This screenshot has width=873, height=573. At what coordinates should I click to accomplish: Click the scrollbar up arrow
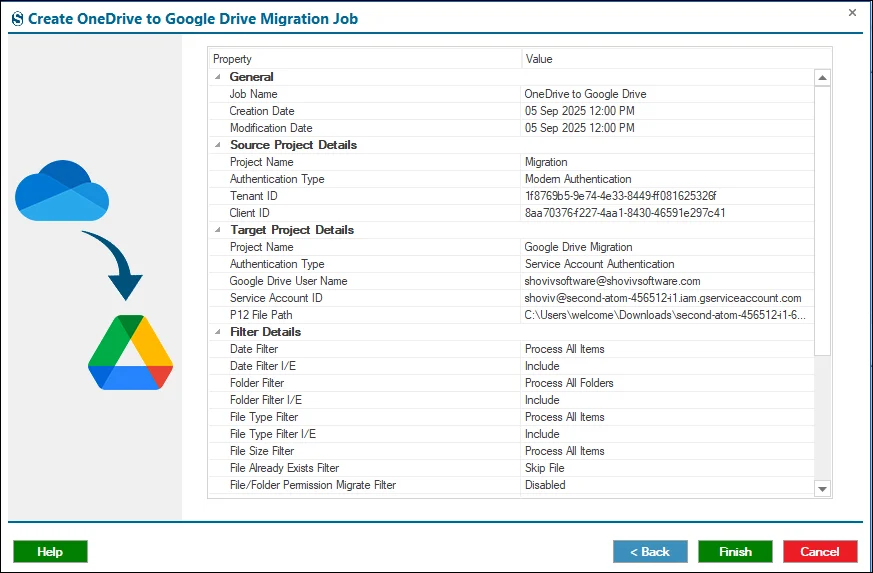pos(822,77)
